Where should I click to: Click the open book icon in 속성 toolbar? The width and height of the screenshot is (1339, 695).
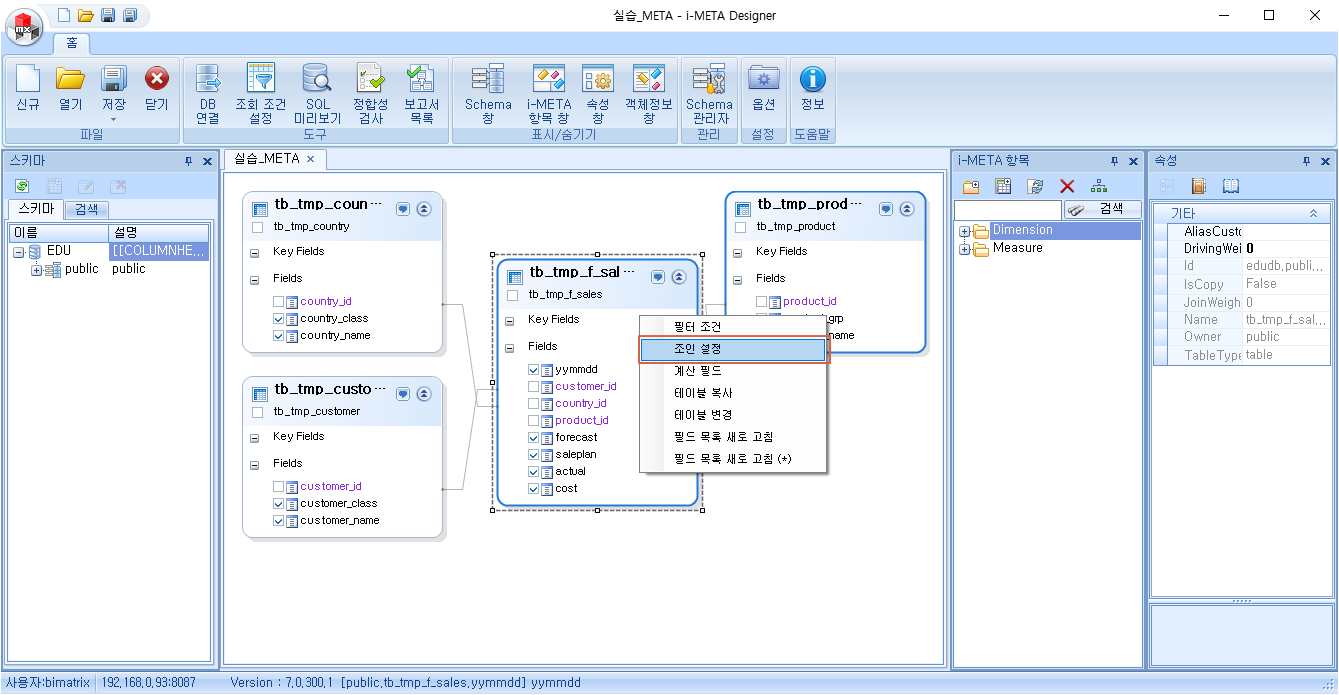[x=1231, y=186]
